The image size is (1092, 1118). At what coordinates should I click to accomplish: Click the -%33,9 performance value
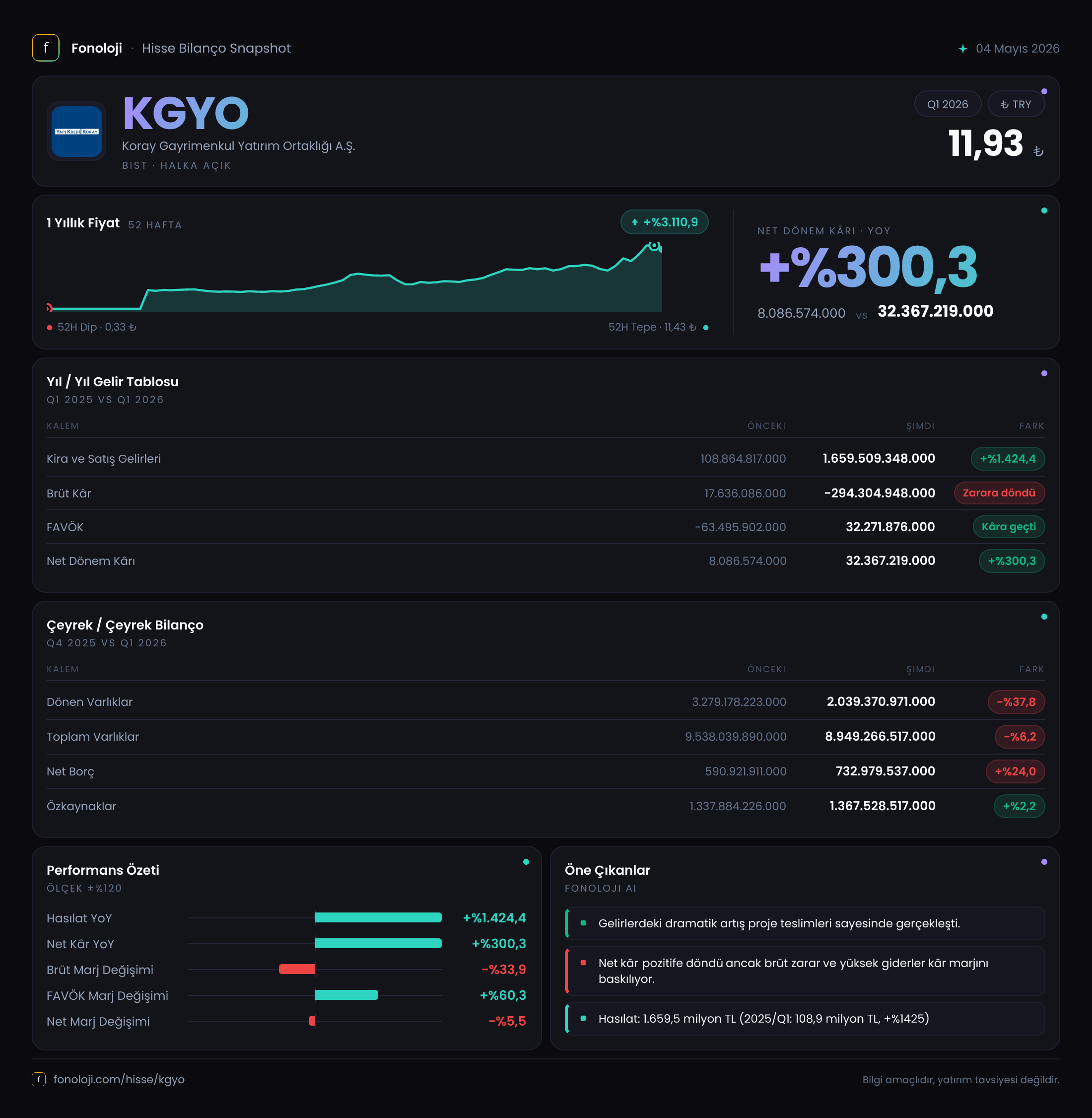[503, 970]
